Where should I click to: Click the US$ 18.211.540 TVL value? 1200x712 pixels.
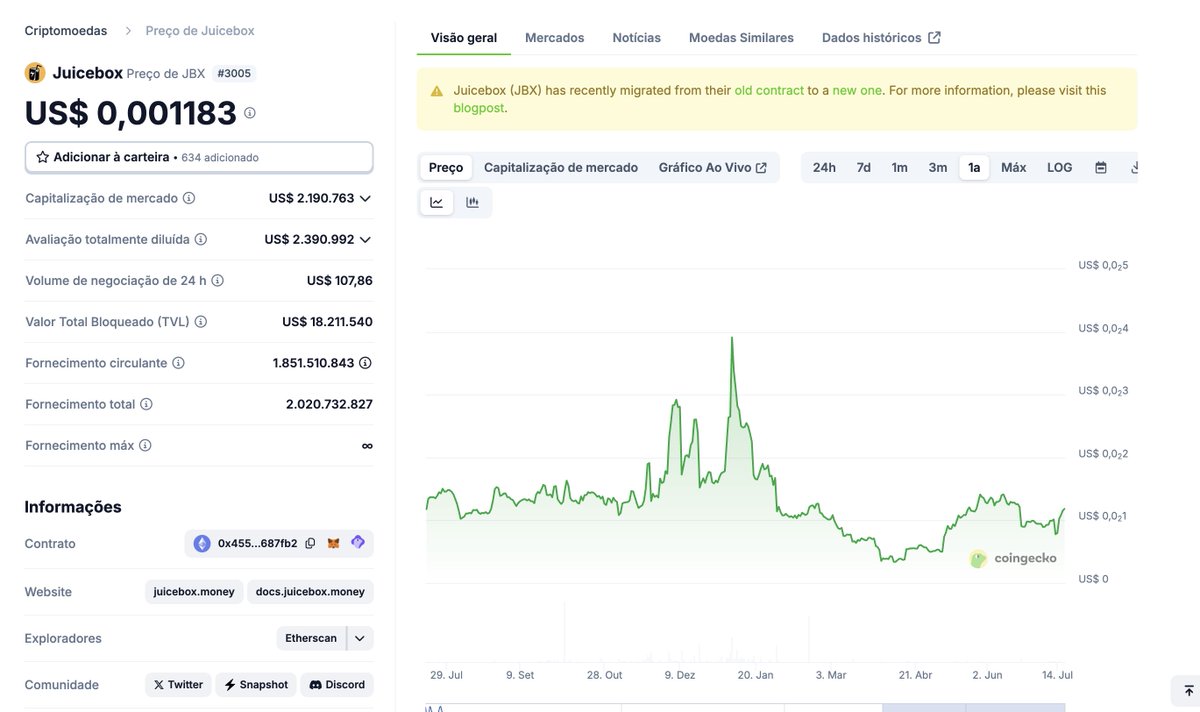pos(327,322)
